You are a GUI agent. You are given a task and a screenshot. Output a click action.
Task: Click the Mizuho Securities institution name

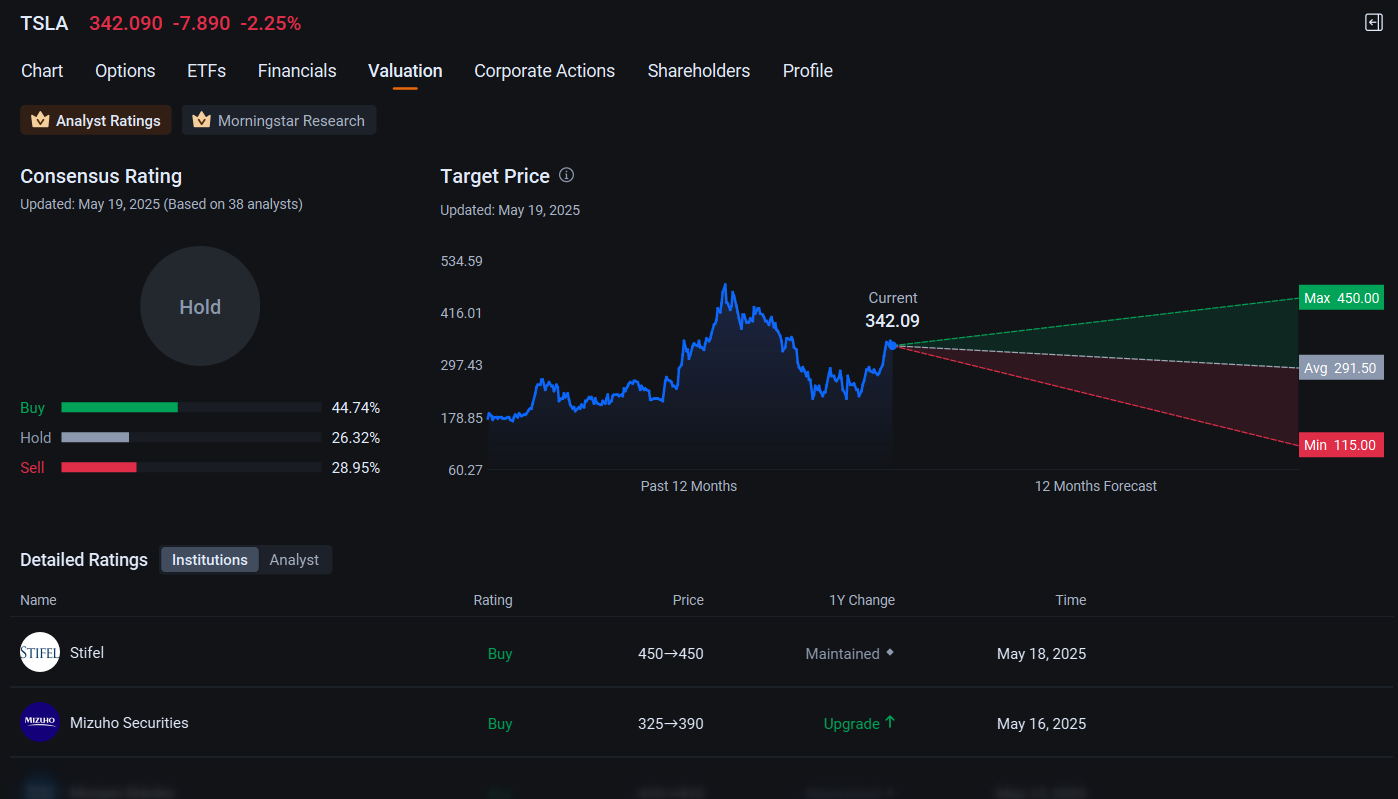coord(129,722)
